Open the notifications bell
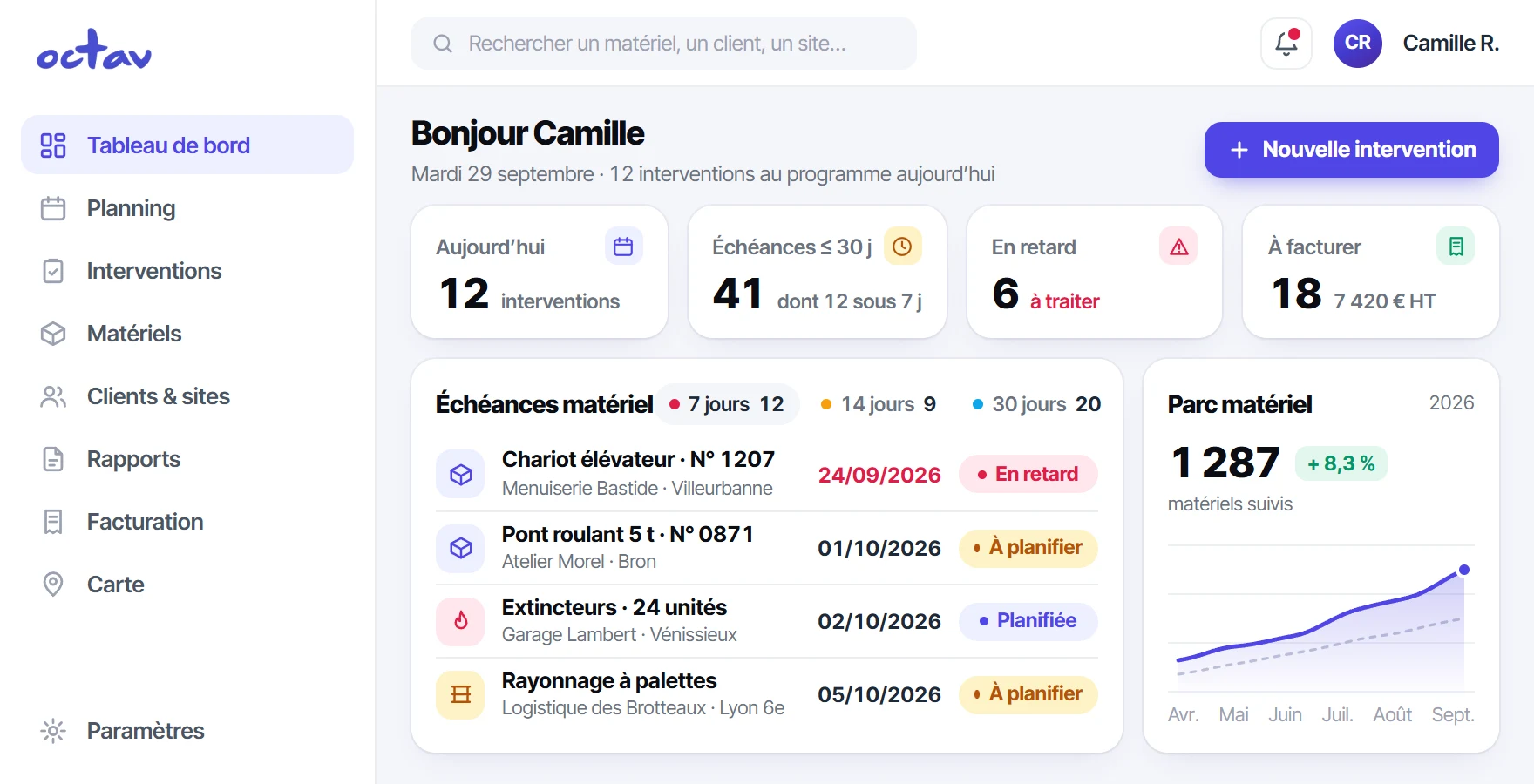The width and height of the screenshot is (1534, 784). coord(1286,44)
